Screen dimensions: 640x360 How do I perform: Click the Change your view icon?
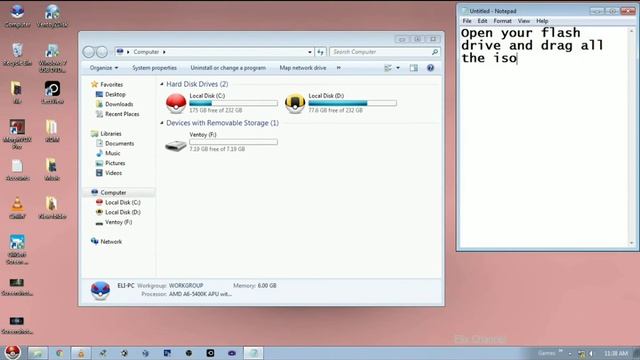point(388,68)
